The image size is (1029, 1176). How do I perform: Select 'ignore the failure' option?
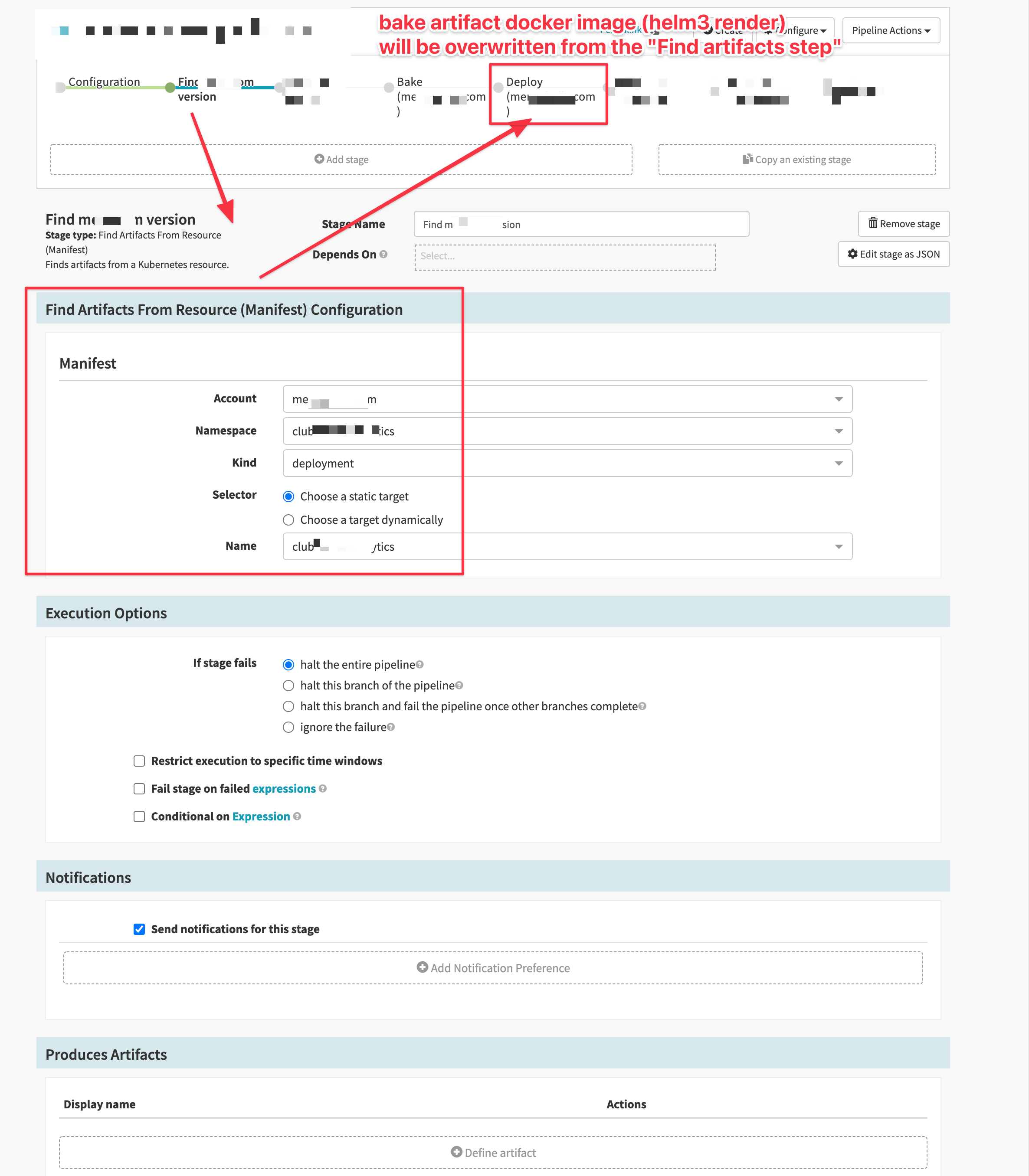[288, 727]
